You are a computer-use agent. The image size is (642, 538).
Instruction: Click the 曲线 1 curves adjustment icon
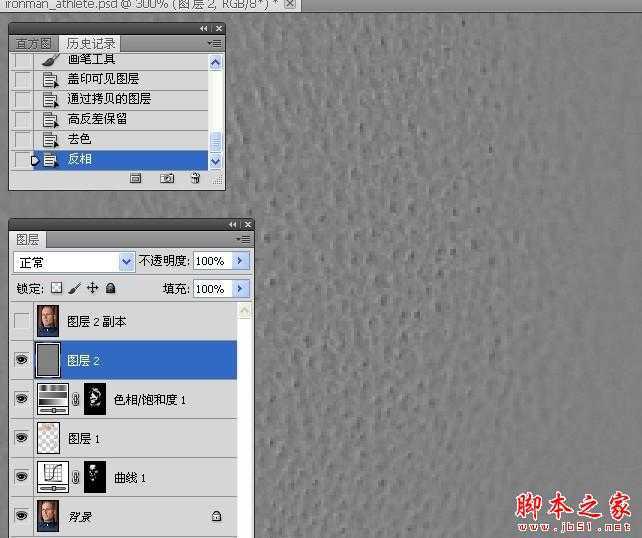(53, 477)
